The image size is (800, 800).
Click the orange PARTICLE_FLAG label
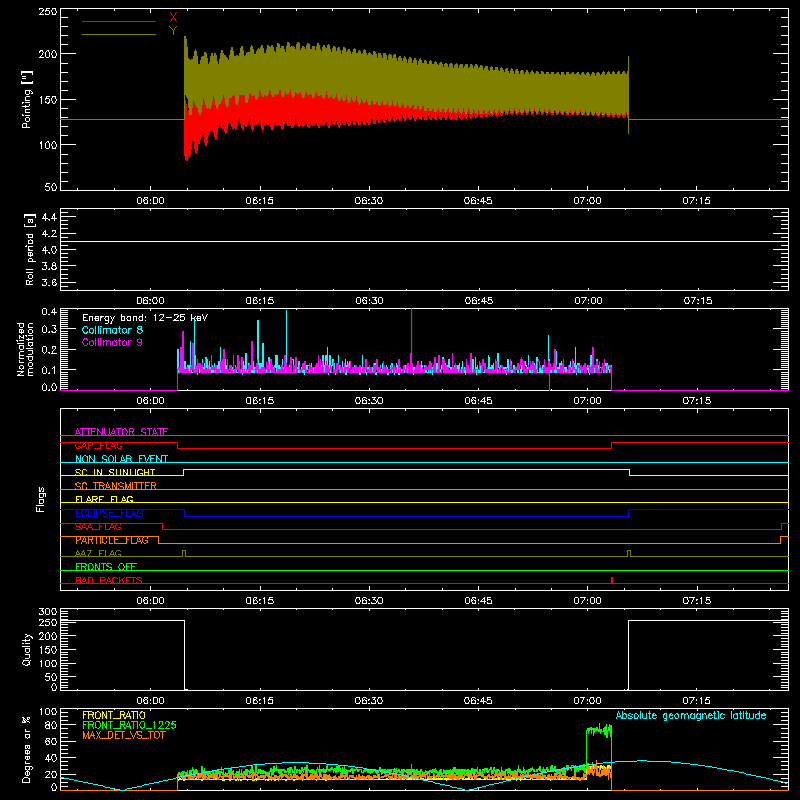point(112,540)
